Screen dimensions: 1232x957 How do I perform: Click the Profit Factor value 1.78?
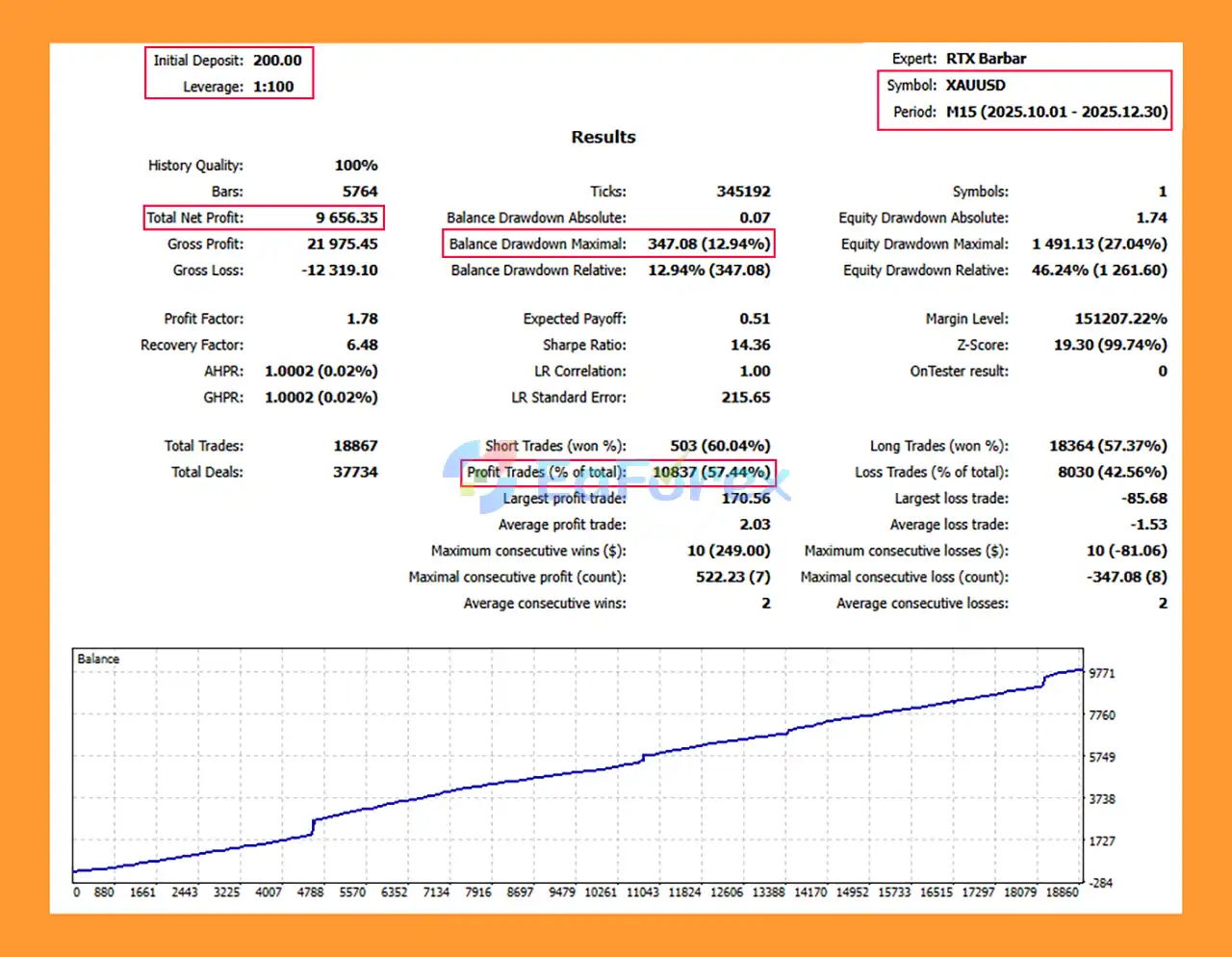pos(362,319)
